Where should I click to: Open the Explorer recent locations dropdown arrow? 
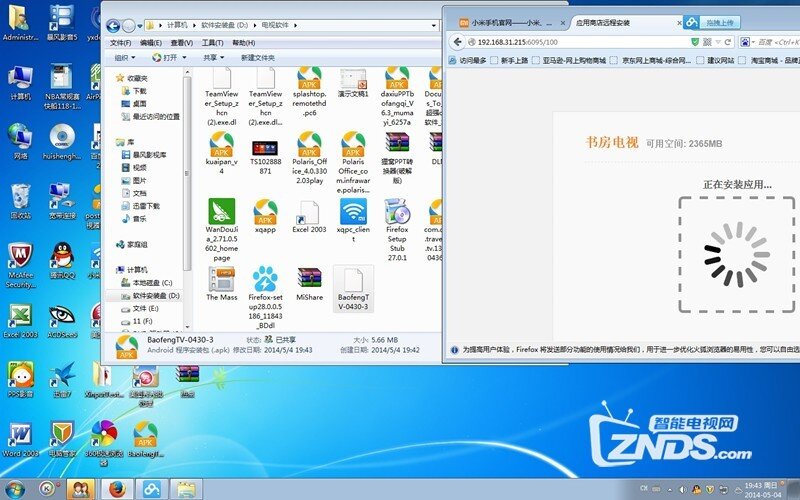pyautogui.click(x=139, y=26)
